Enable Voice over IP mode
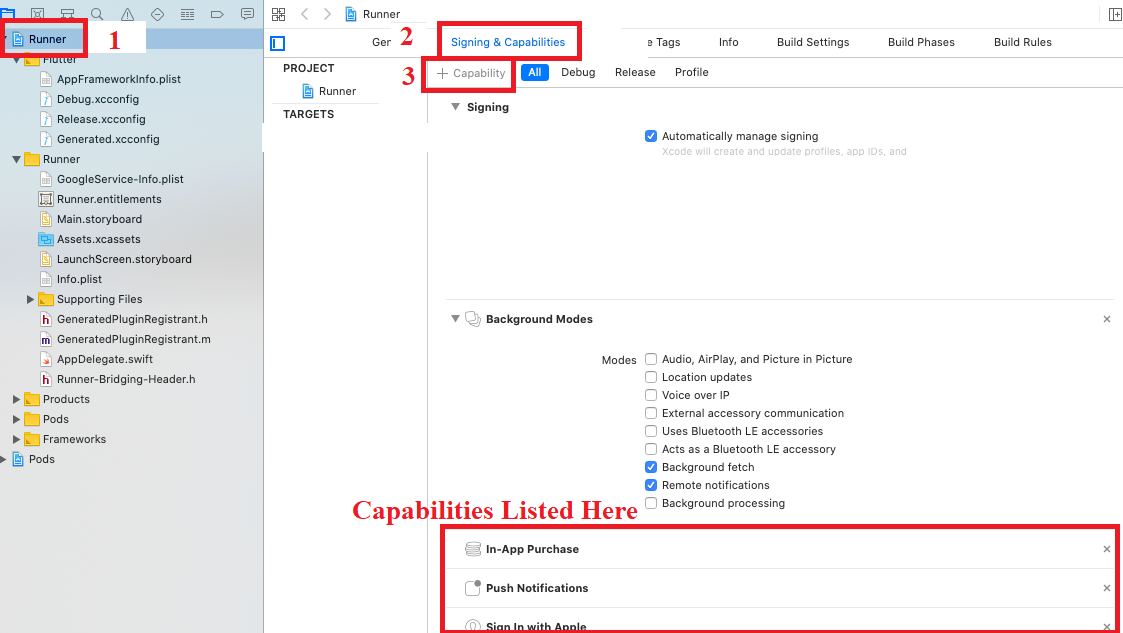 click(x=650, y=395)
